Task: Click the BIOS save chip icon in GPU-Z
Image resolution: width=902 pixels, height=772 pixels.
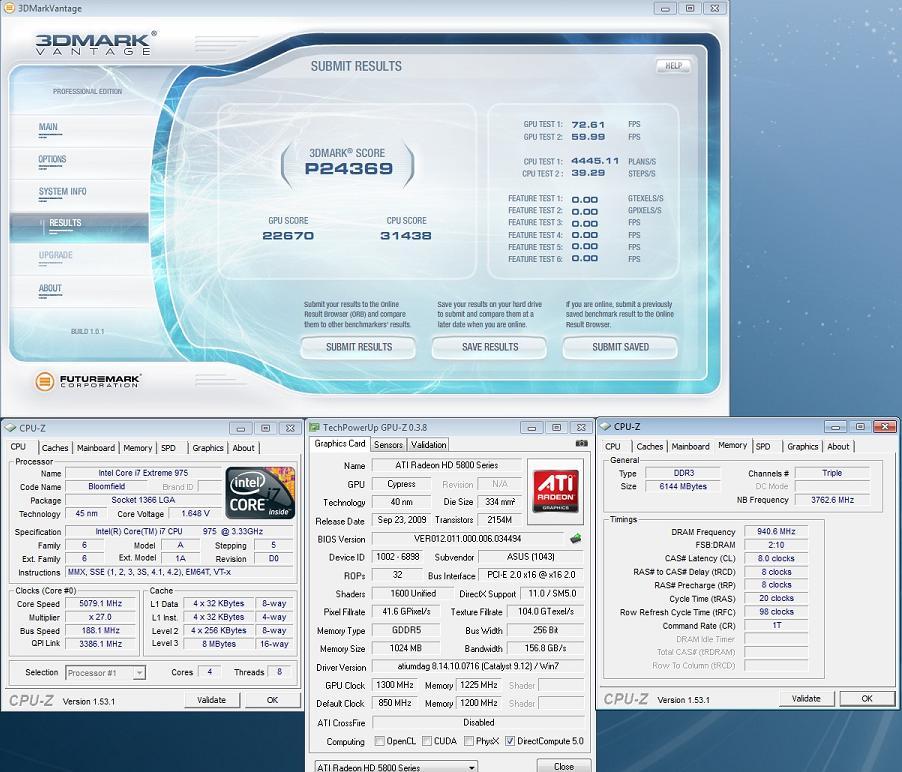Action: (x=575, y=538)
